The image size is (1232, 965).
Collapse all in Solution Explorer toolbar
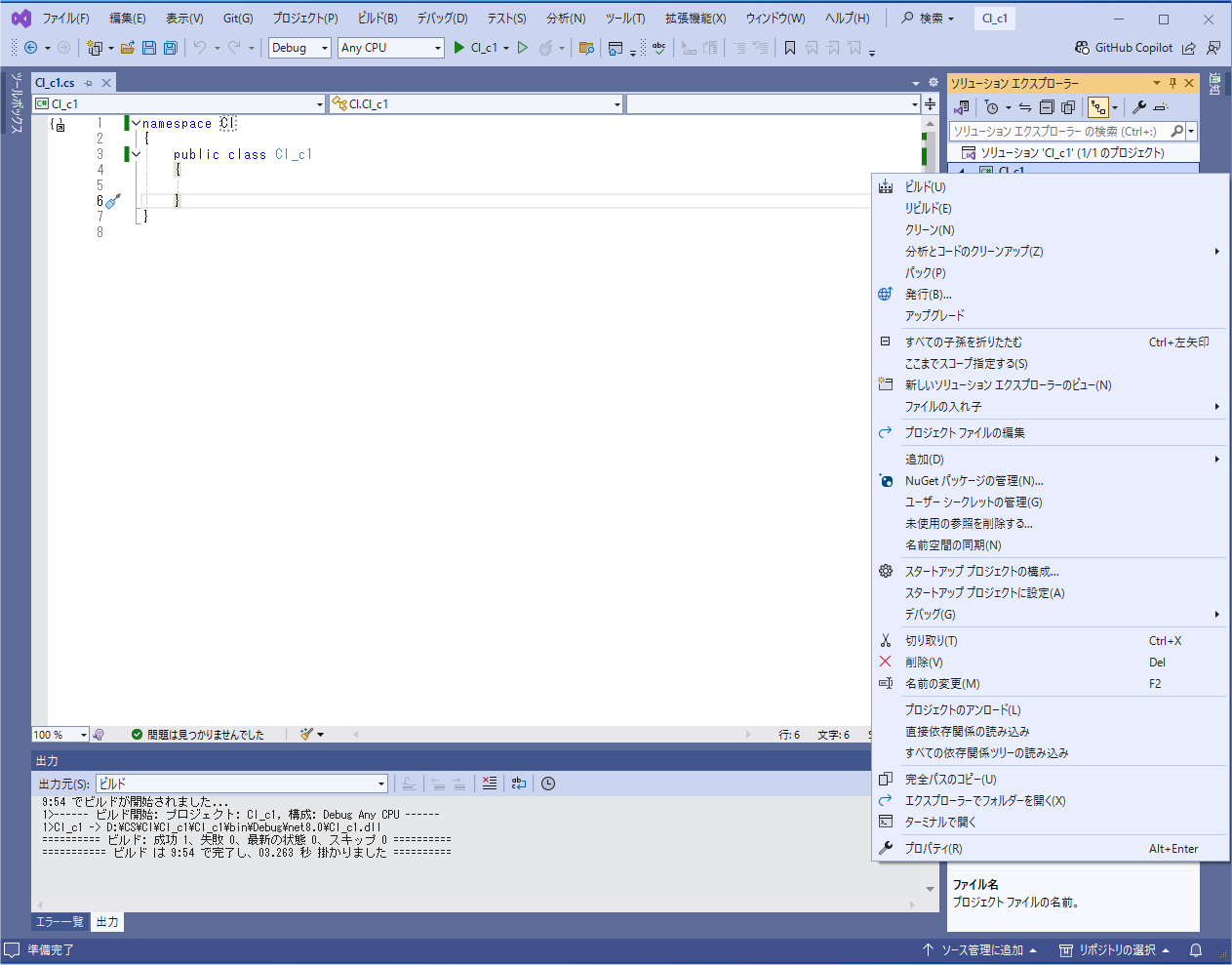[1047, 107]
